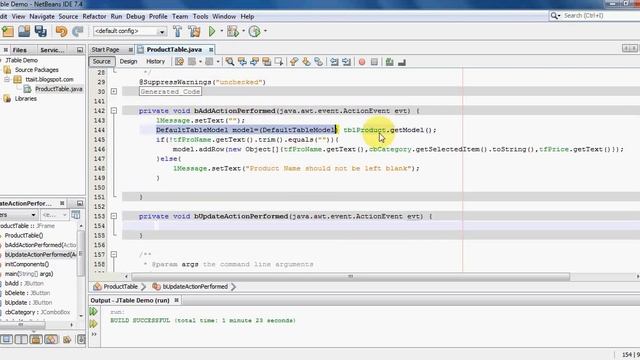Toggle Bookmark icon in editor toolbar
Image resolution: width=640 pixels, height=360 pixels.
pos(318,62)
